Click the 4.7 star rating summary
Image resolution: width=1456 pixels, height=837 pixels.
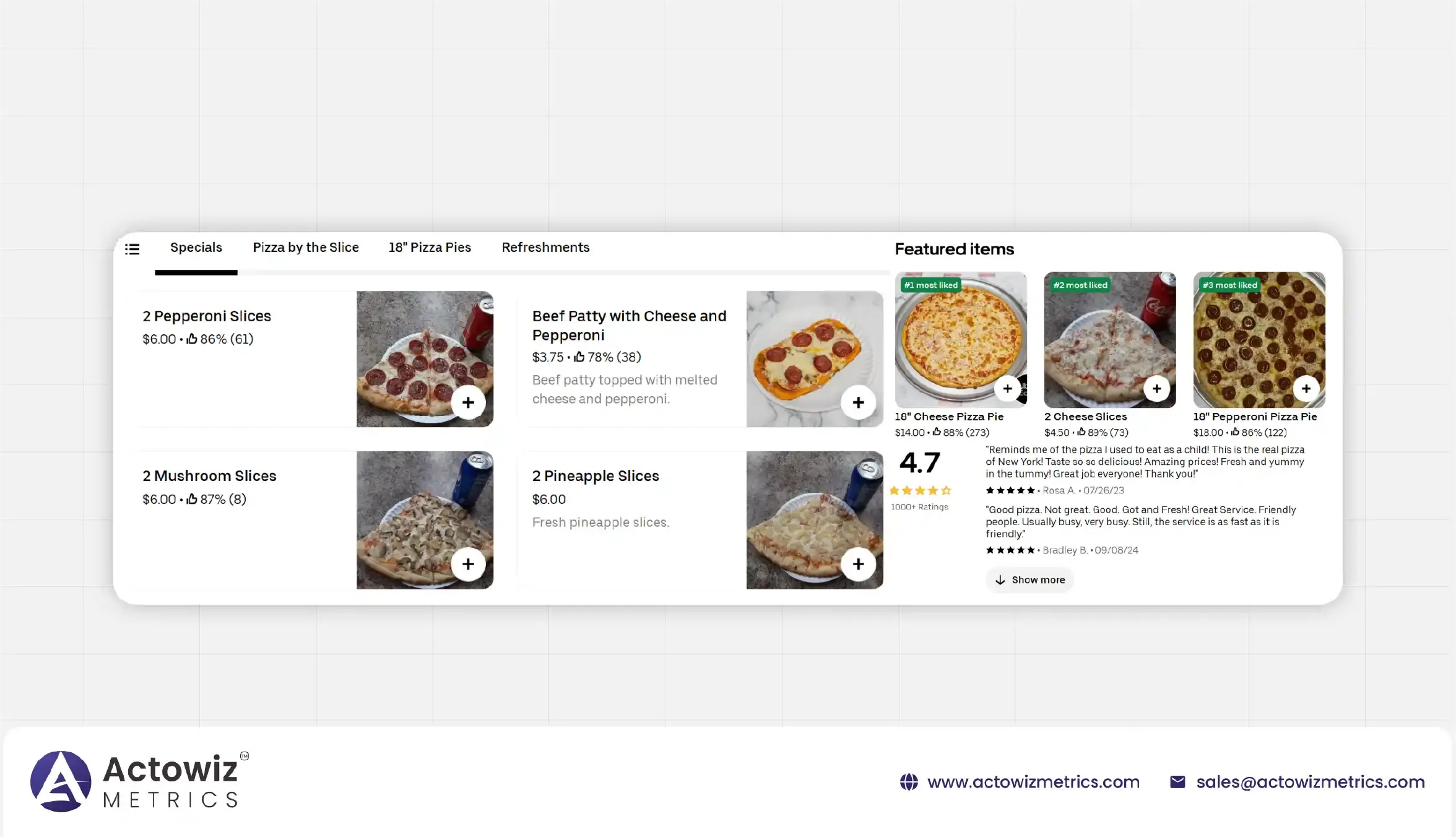(x=920, y=477)
